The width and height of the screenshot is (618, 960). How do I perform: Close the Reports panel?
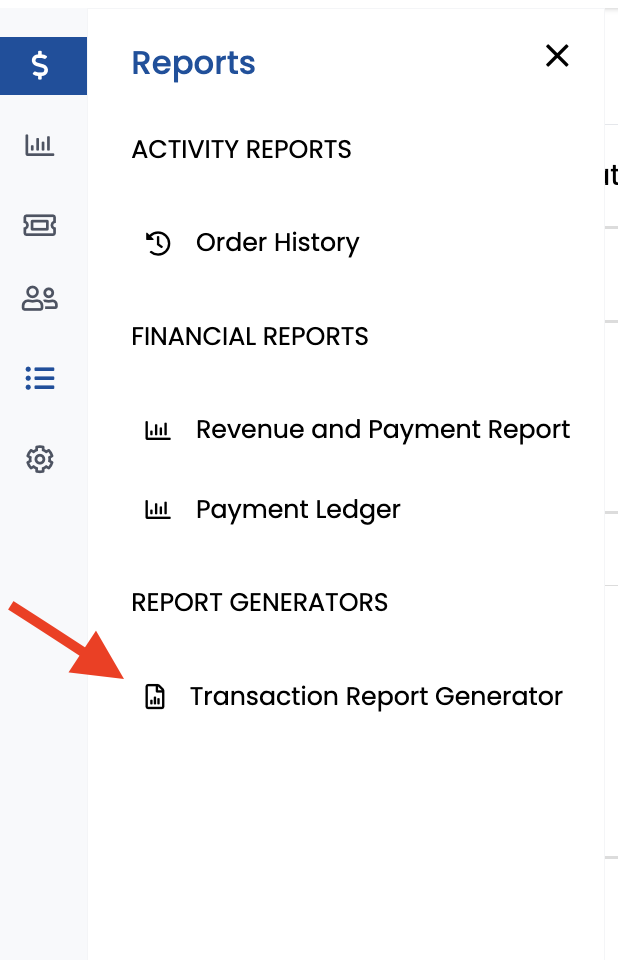(557, 56)
